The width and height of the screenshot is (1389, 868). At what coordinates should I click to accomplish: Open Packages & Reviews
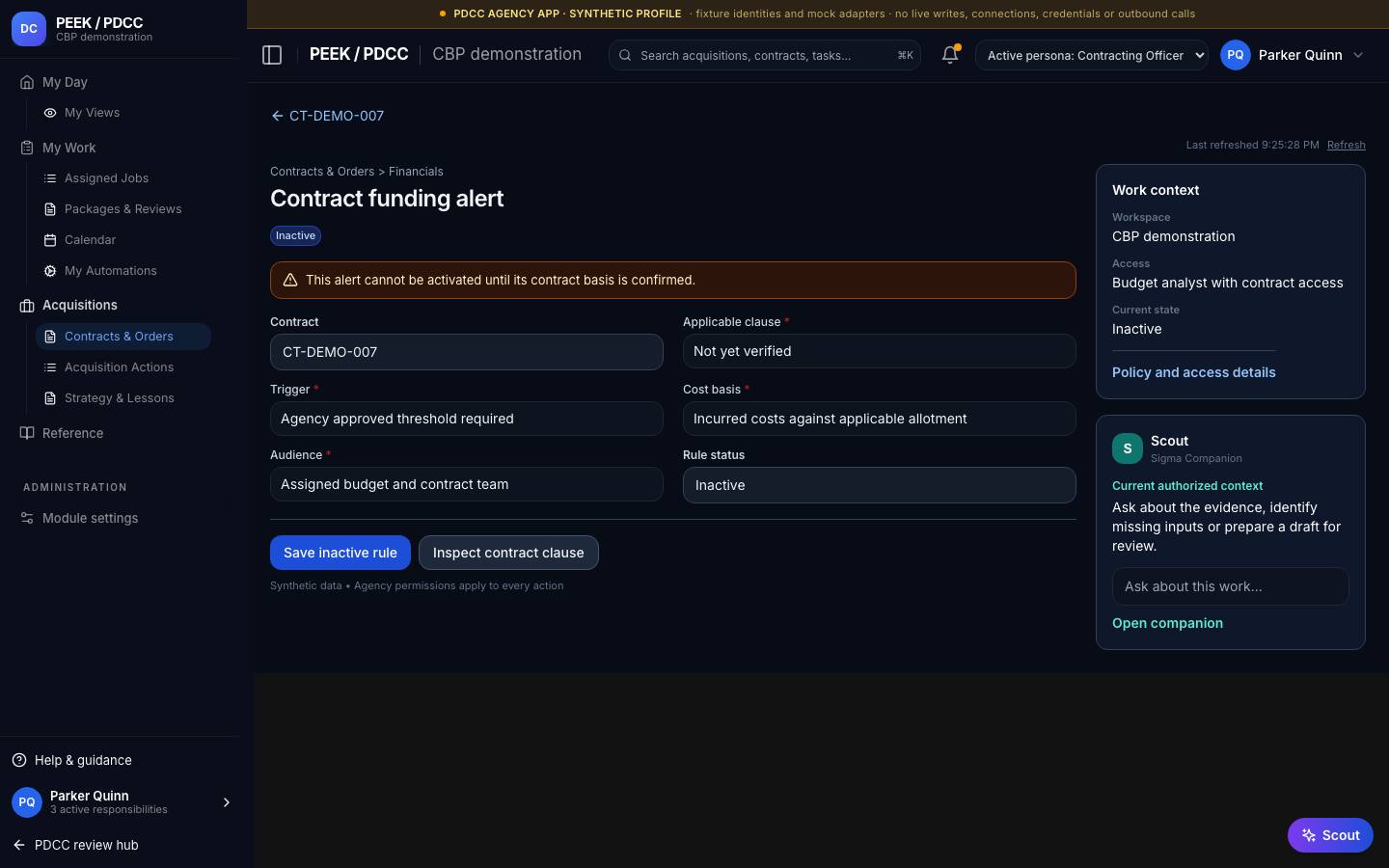[123, 209]
